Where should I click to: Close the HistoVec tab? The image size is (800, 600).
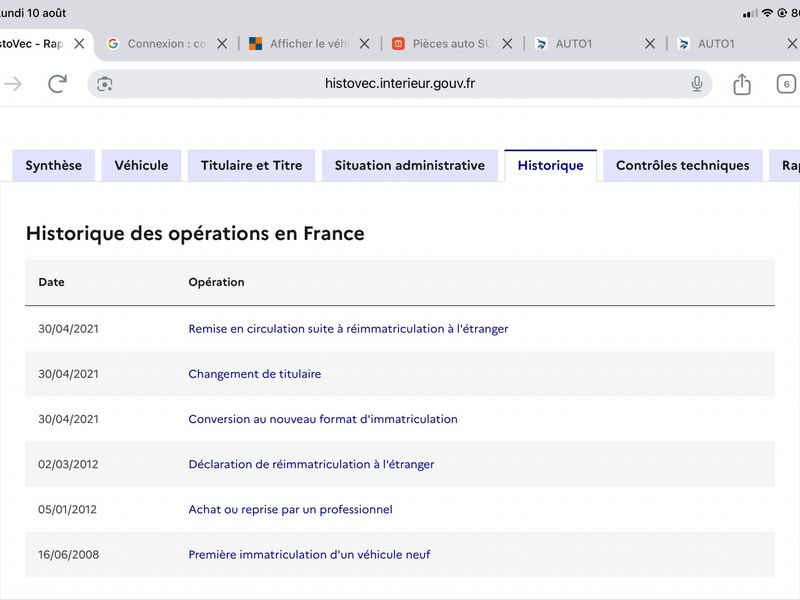pyautogui.click(x=79, y=44)
